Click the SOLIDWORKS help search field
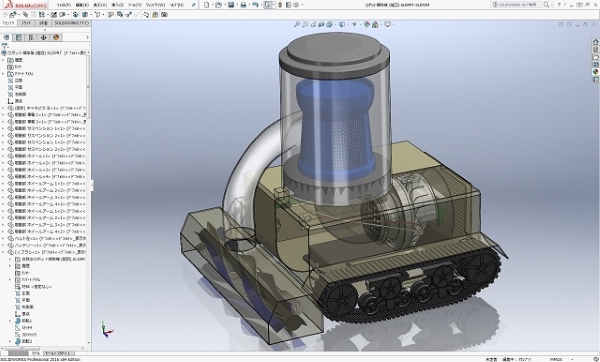 517,5
